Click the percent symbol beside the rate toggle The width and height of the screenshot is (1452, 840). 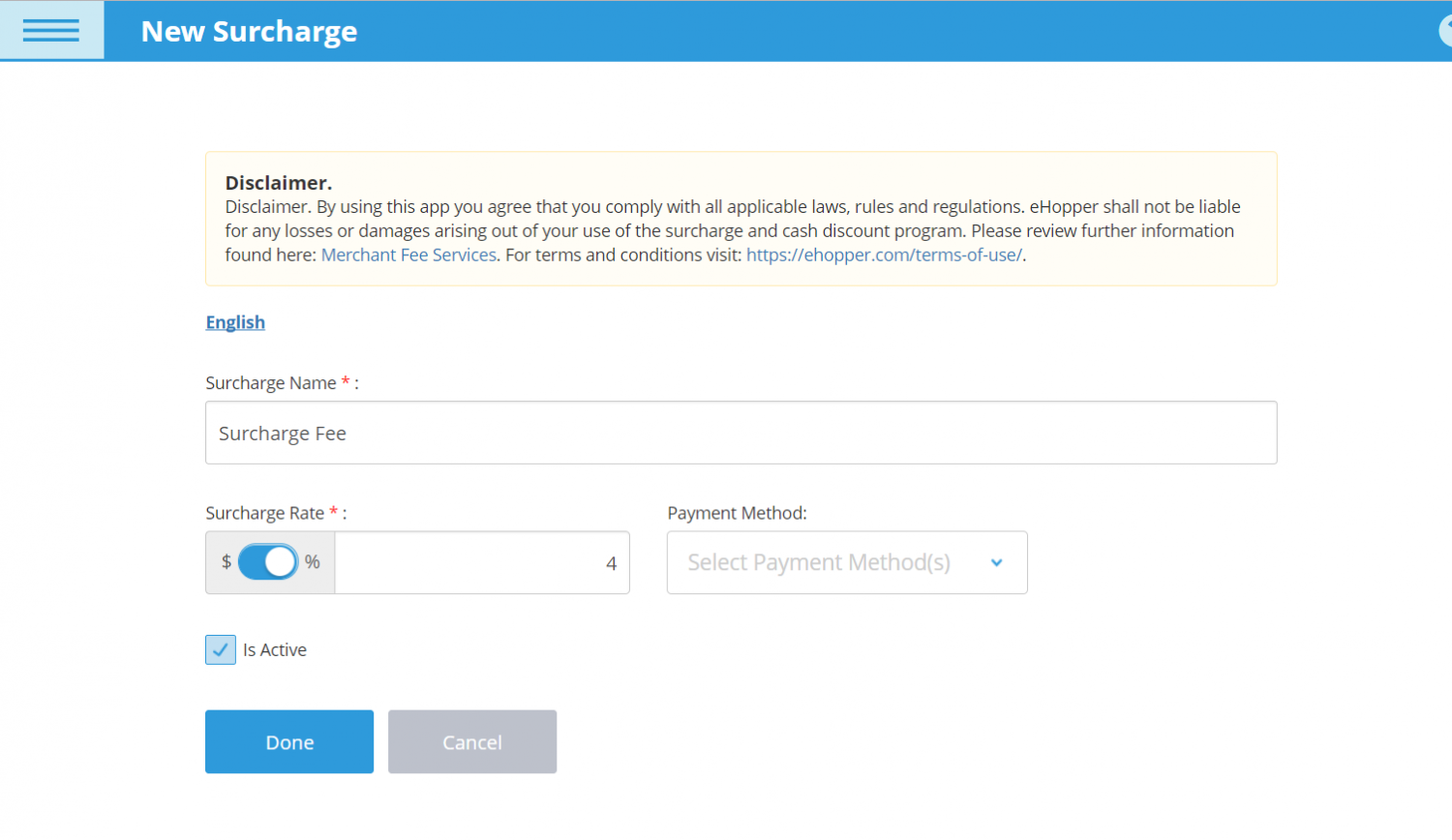[x=313, y=562]
